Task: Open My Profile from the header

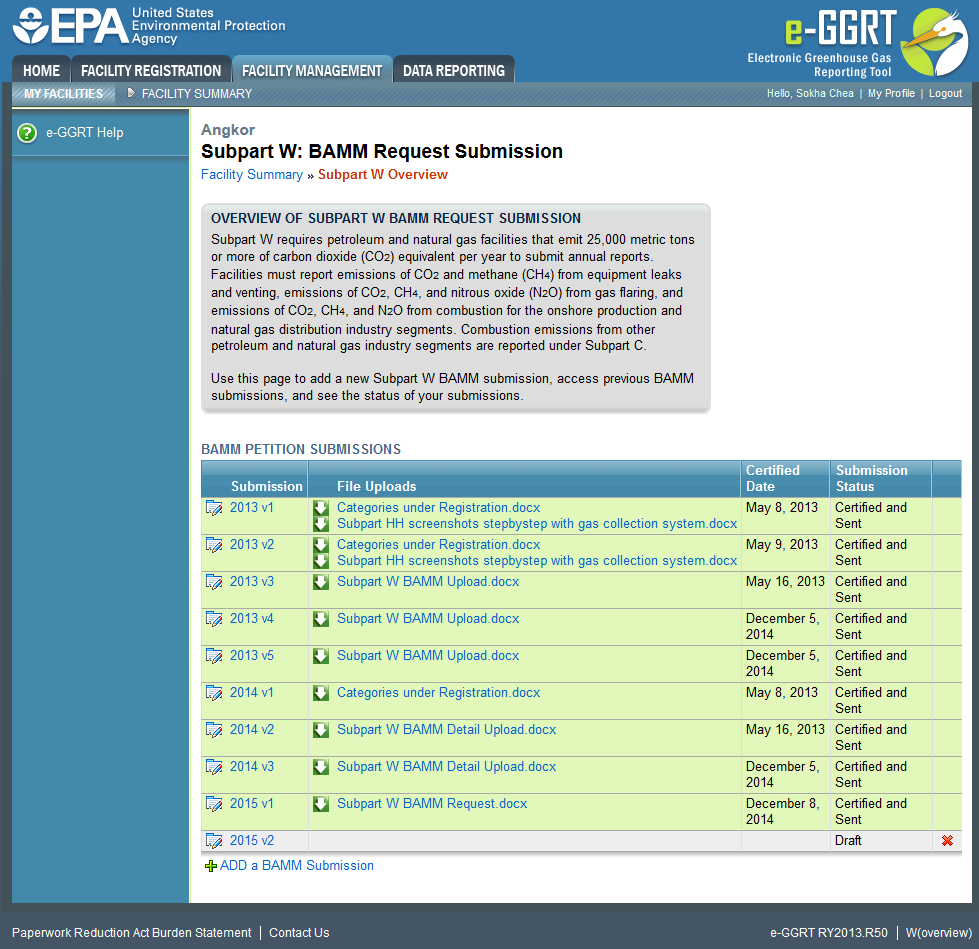Action: [891, 93]
